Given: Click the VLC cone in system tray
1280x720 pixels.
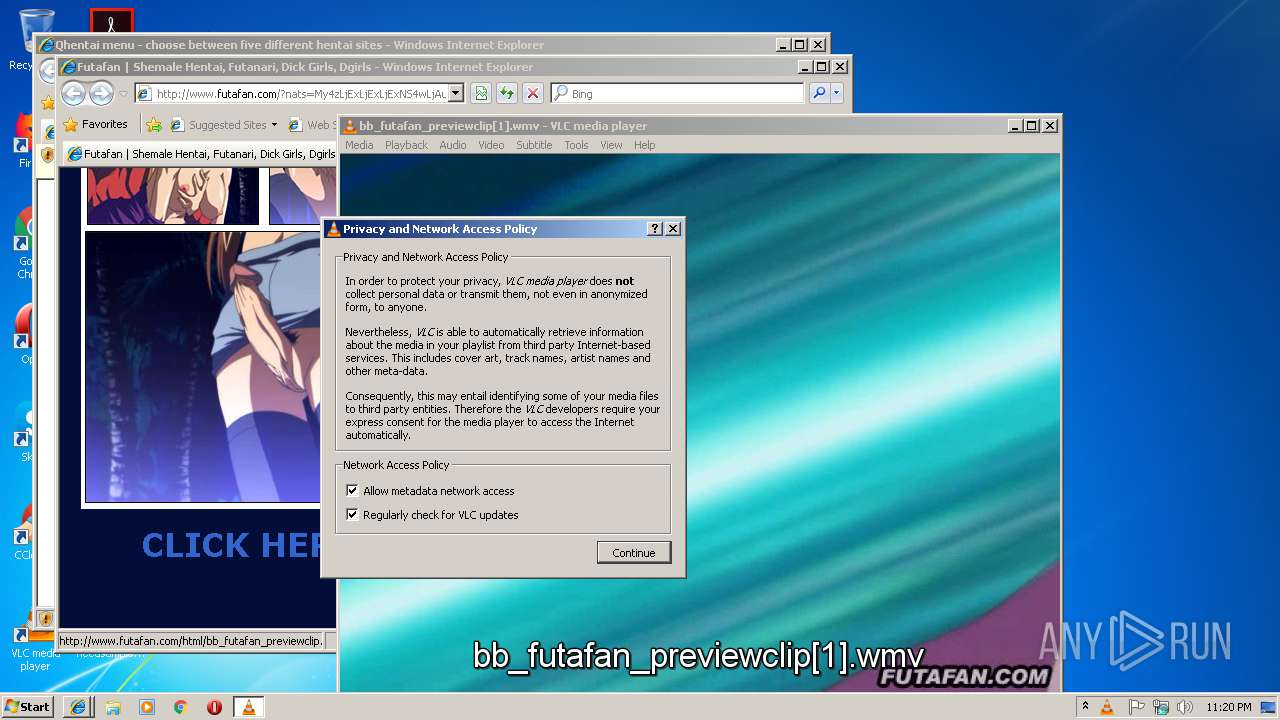Looking at the screenshot, I should 1107,707.
